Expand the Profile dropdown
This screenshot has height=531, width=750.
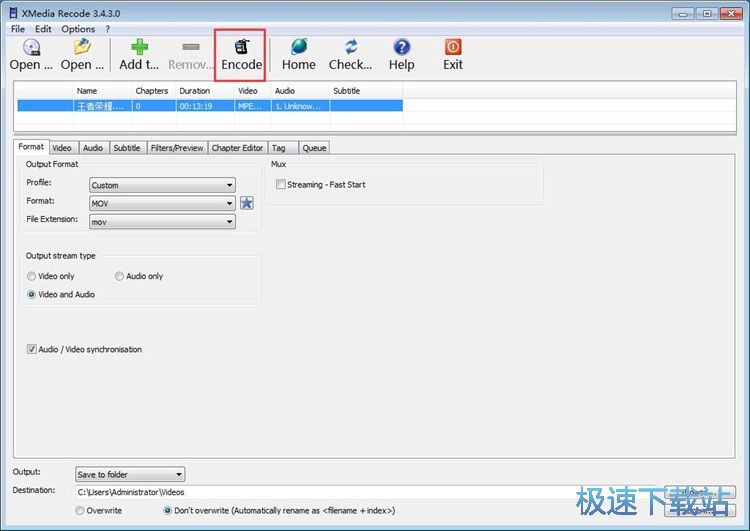pyautogui.click(x=162, y=185)
